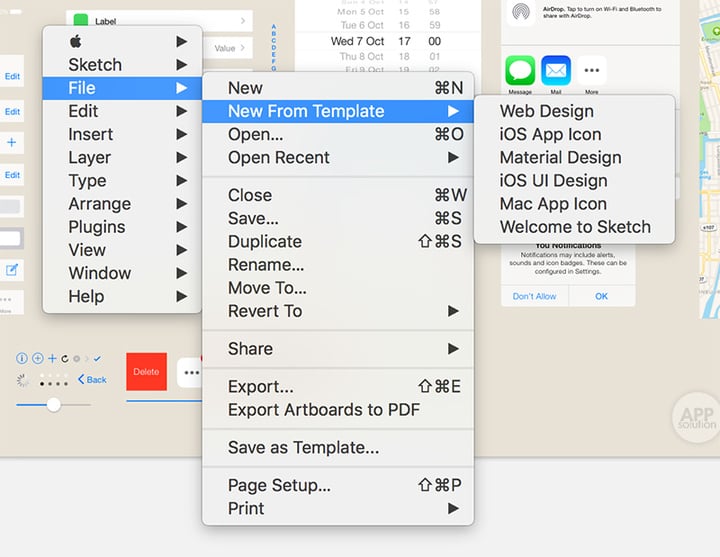
Task: Expand the Sketch menu arrow
Action: (x=182, y=64)
